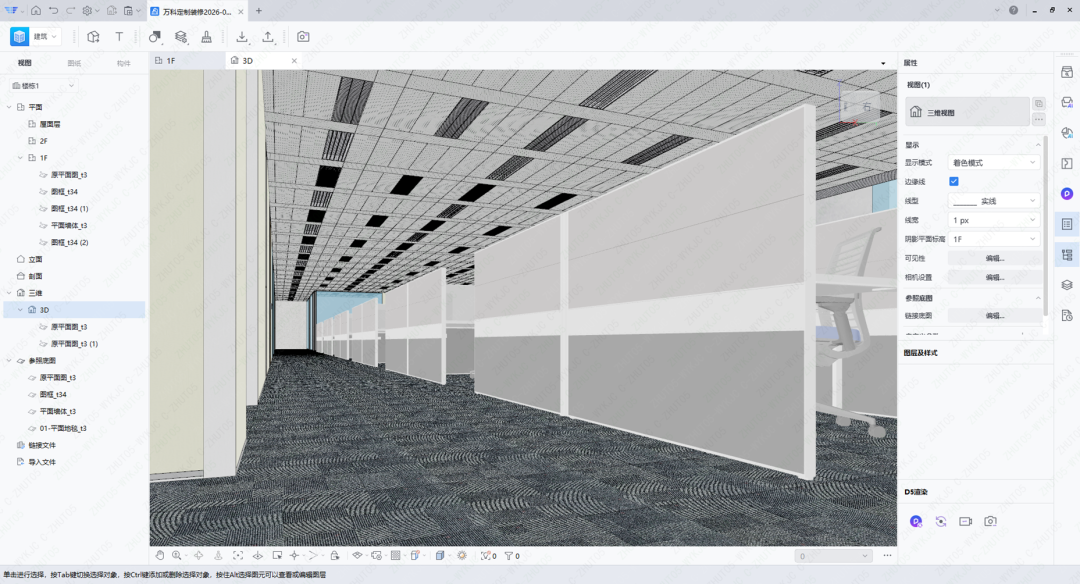Select the pan hand tool in bottom toolbar
The width and height of the screenshot is (1080, 584).
click(x=161, y=555)
